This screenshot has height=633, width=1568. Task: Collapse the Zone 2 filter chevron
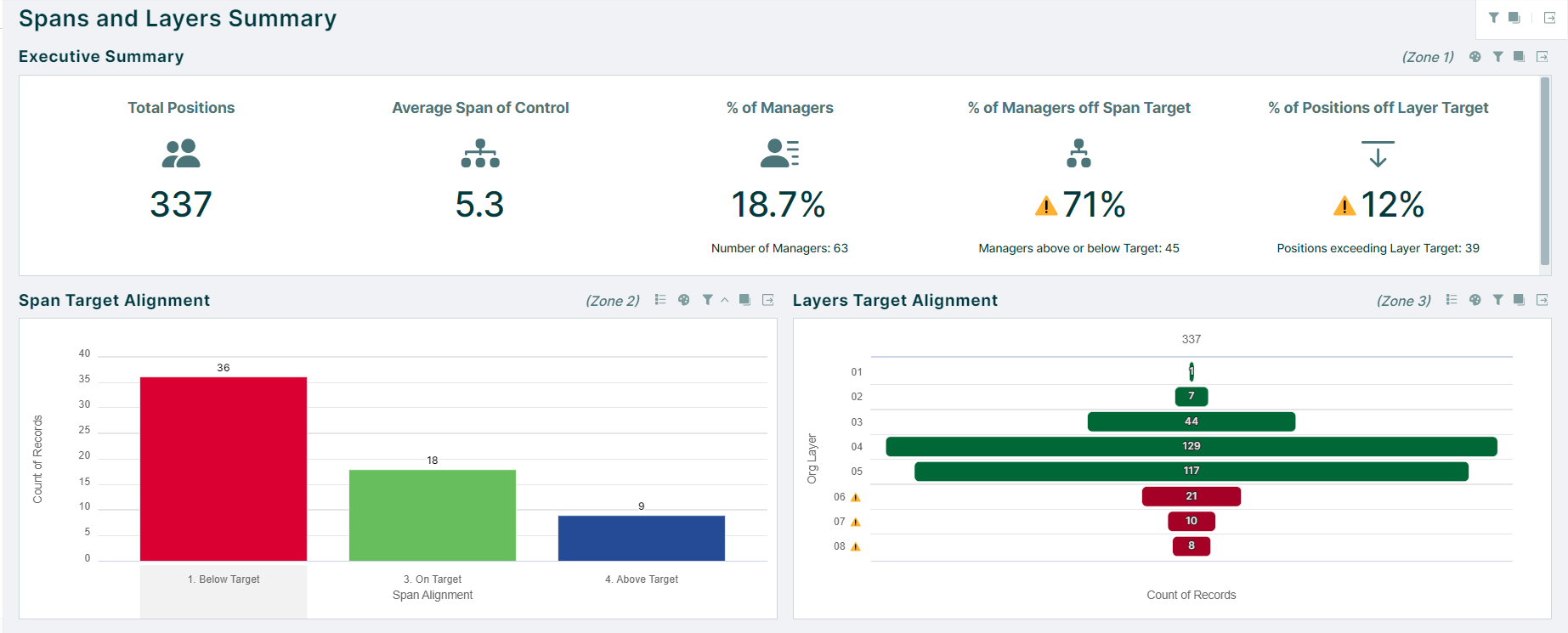click(x=725, y=300)
